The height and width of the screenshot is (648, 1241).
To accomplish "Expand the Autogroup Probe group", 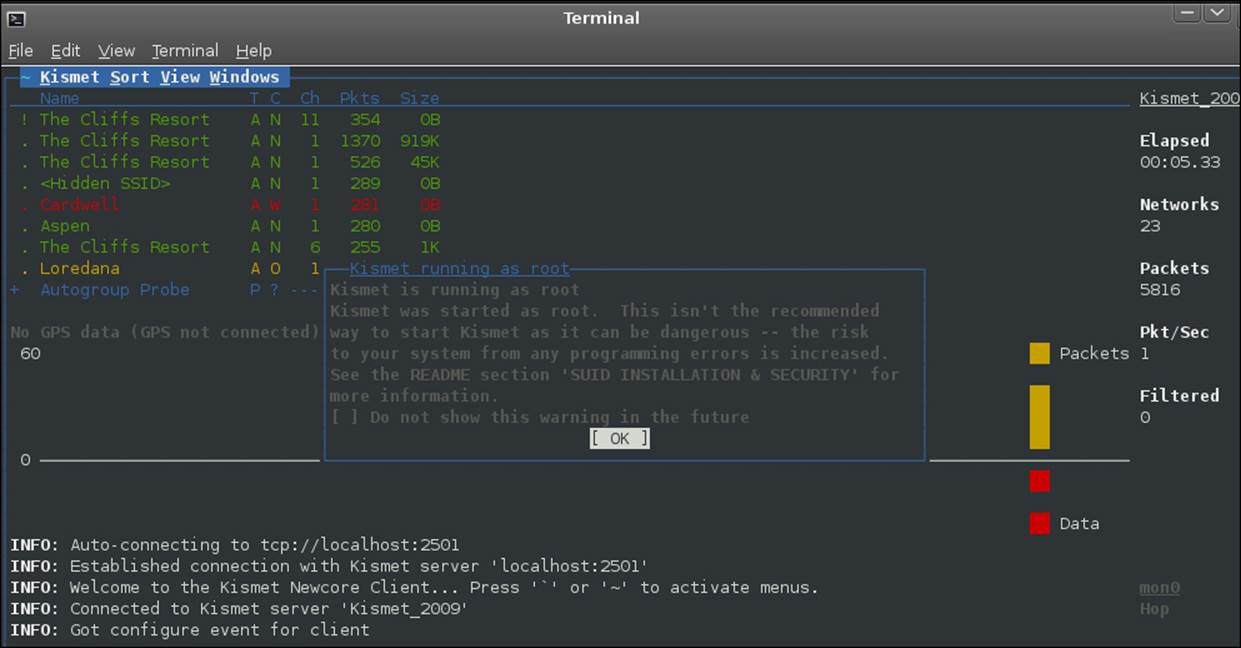I will tap(15, 290).
